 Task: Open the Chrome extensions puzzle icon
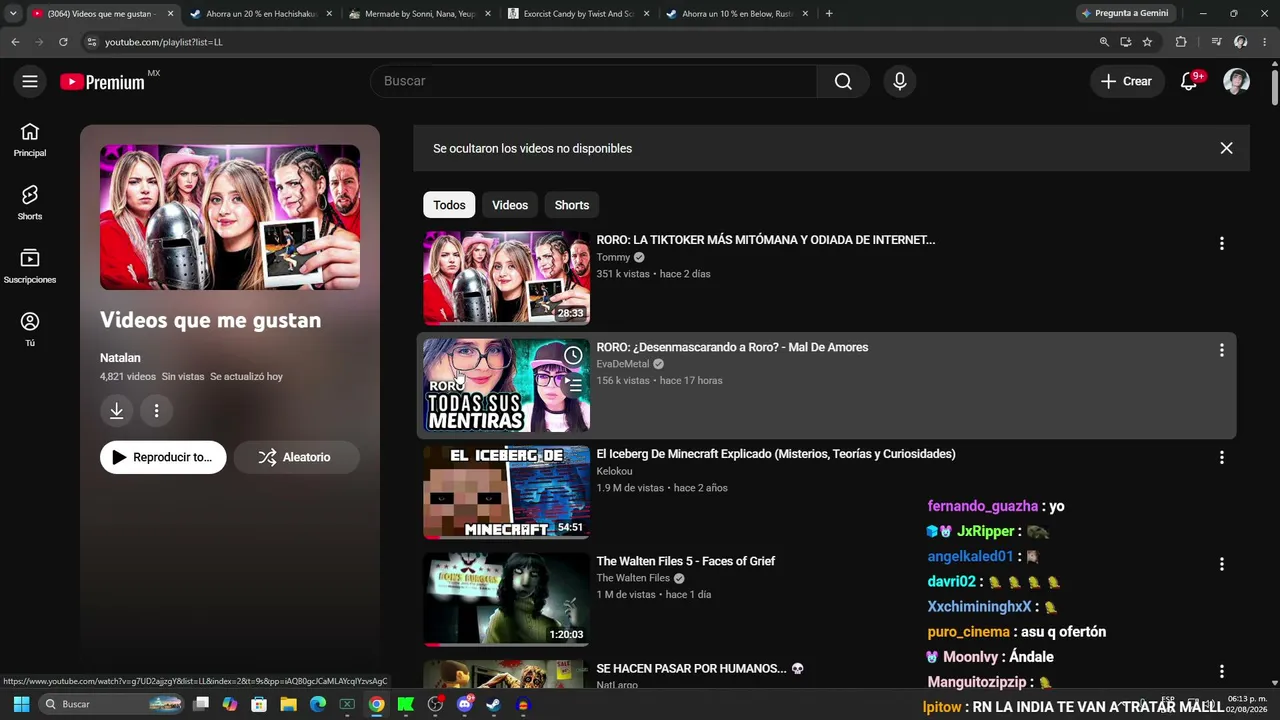click(1181, 42)
